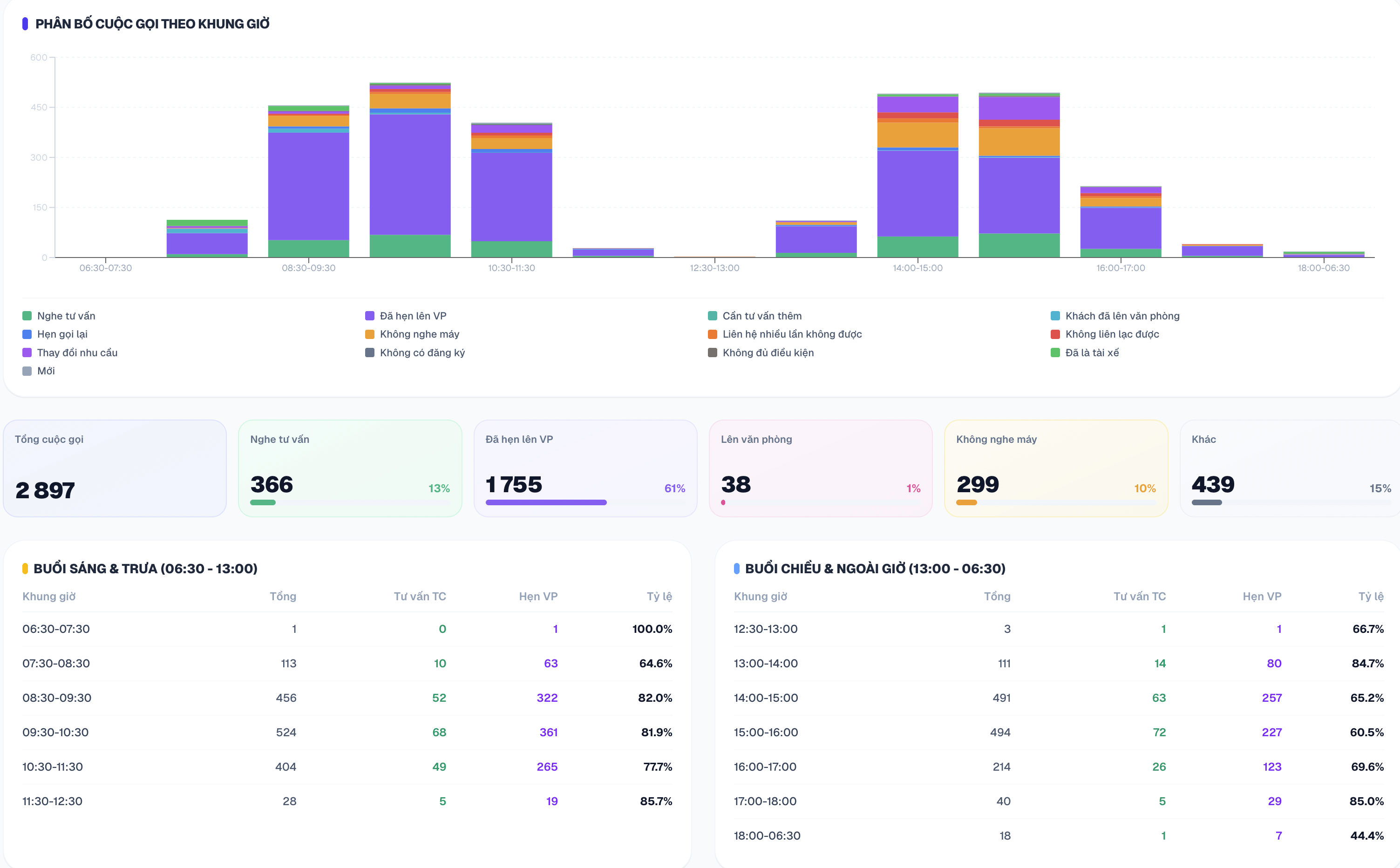Viewport: 1400px width, 868px height.
Task: Click 'Khung giờ' header in morning table
Action: [49, 597]
